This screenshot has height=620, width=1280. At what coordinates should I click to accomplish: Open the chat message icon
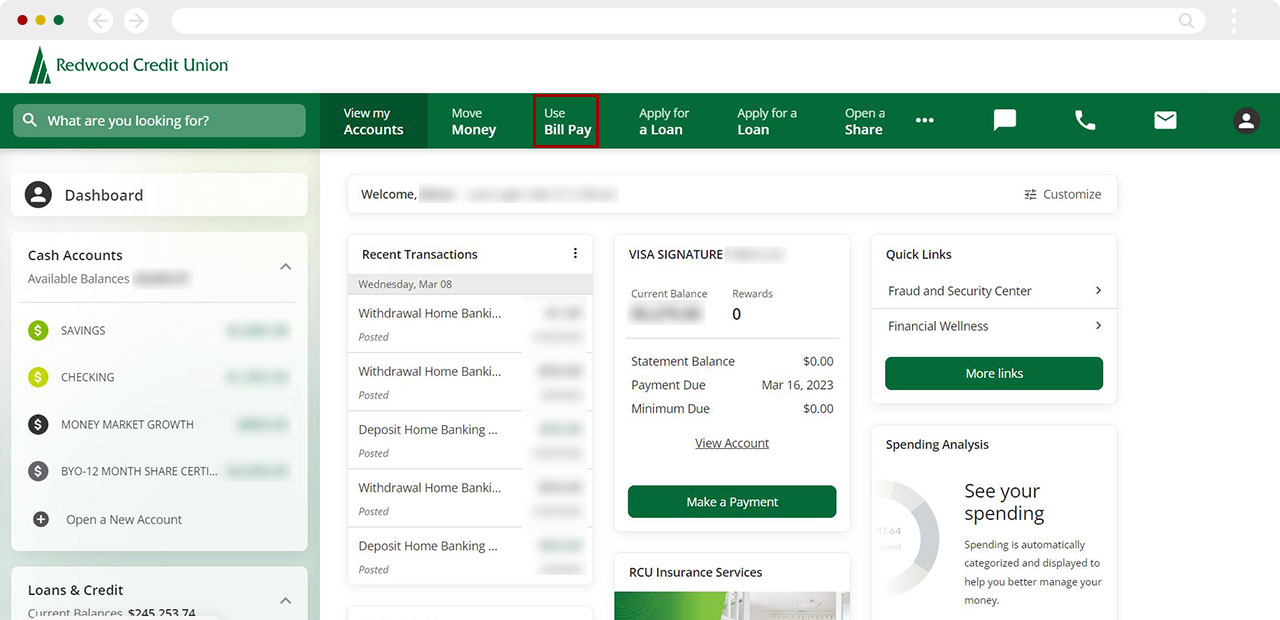[x=1005, y=120]
